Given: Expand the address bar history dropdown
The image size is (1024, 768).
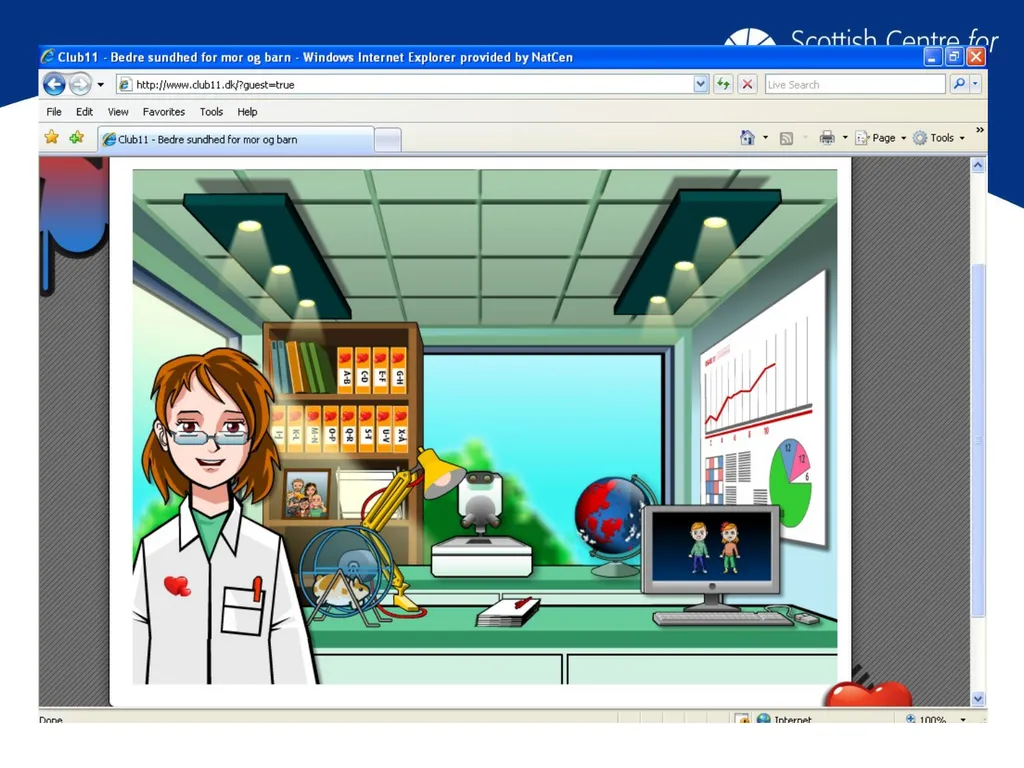Looking at the screenshot, I should click(701, 84).
